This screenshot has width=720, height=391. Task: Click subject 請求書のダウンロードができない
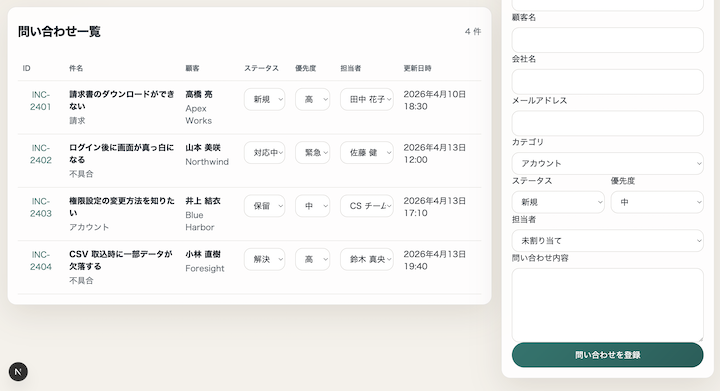click(122, 100)
